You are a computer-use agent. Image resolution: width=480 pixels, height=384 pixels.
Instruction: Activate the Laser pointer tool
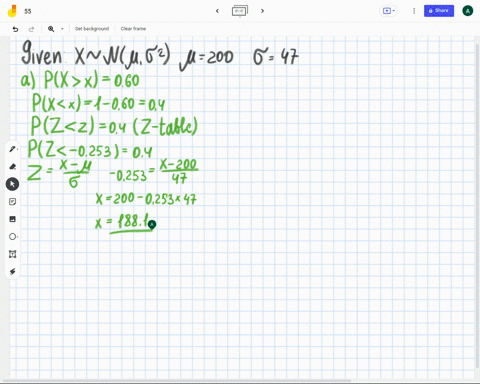click(12, 272)
